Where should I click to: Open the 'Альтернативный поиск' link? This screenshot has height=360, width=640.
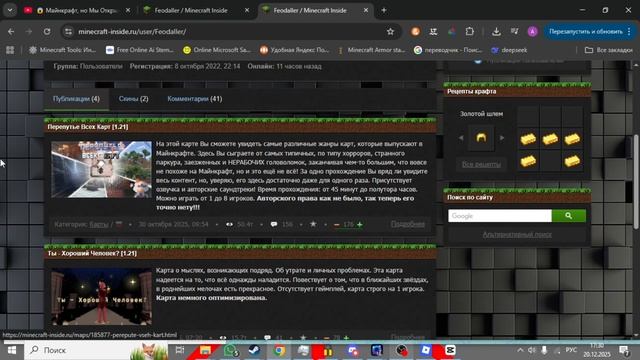click(517, 234)
